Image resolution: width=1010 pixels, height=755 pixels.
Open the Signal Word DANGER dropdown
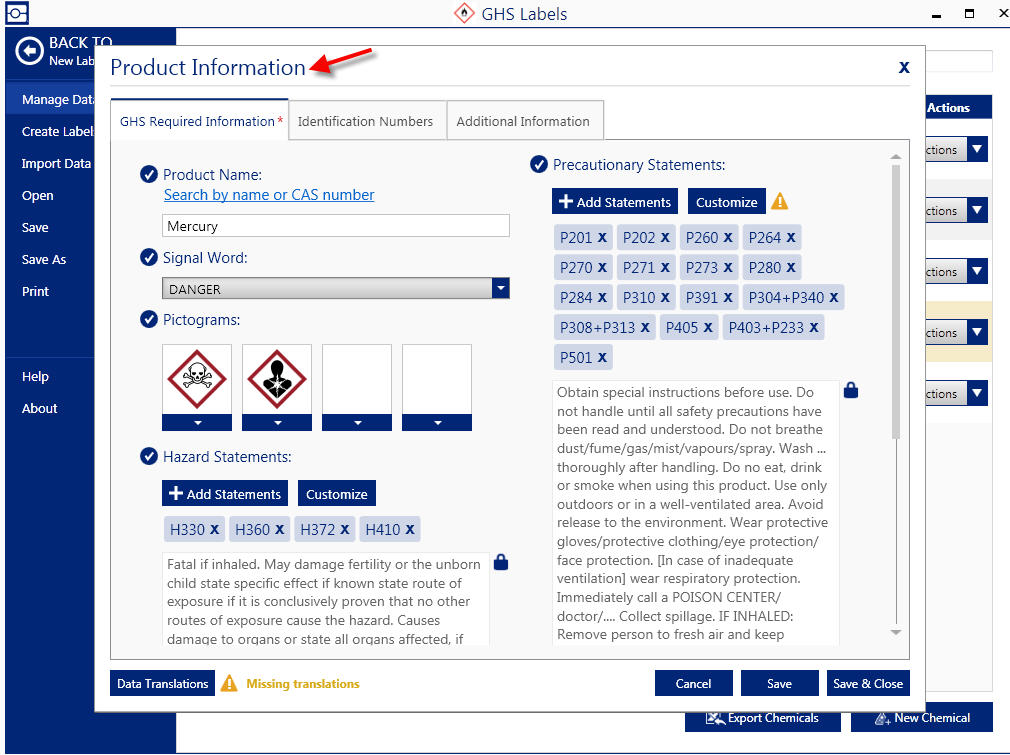[x=500, y=287]
